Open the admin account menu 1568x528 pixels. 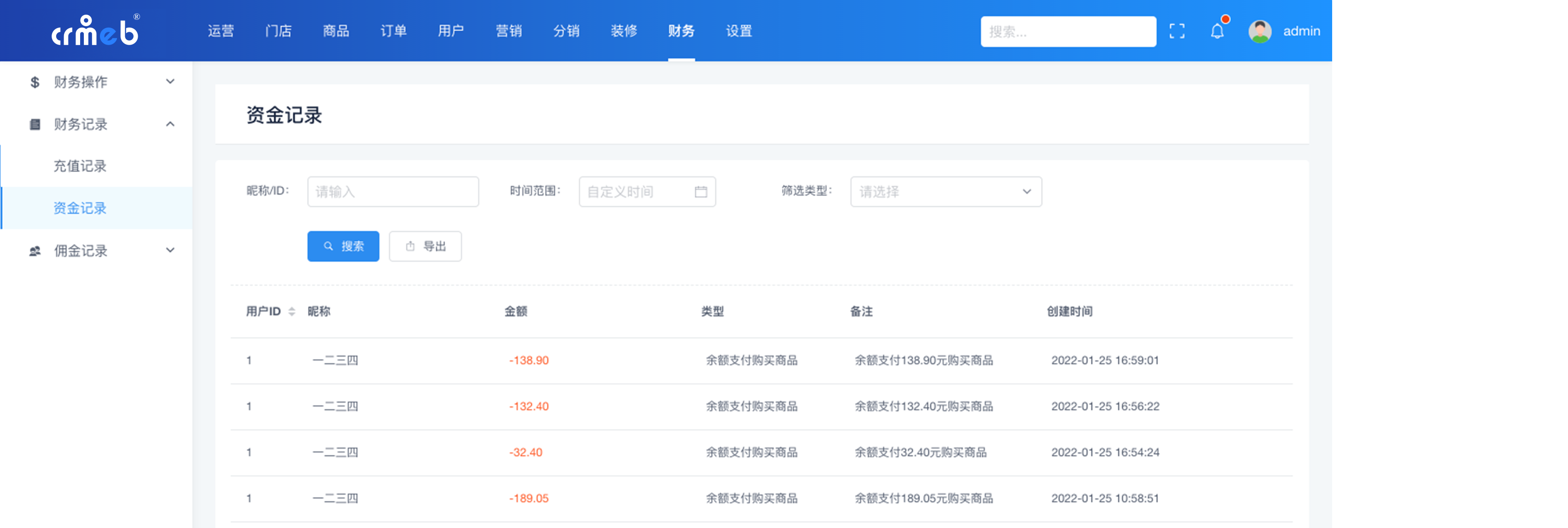point(1301,31)
